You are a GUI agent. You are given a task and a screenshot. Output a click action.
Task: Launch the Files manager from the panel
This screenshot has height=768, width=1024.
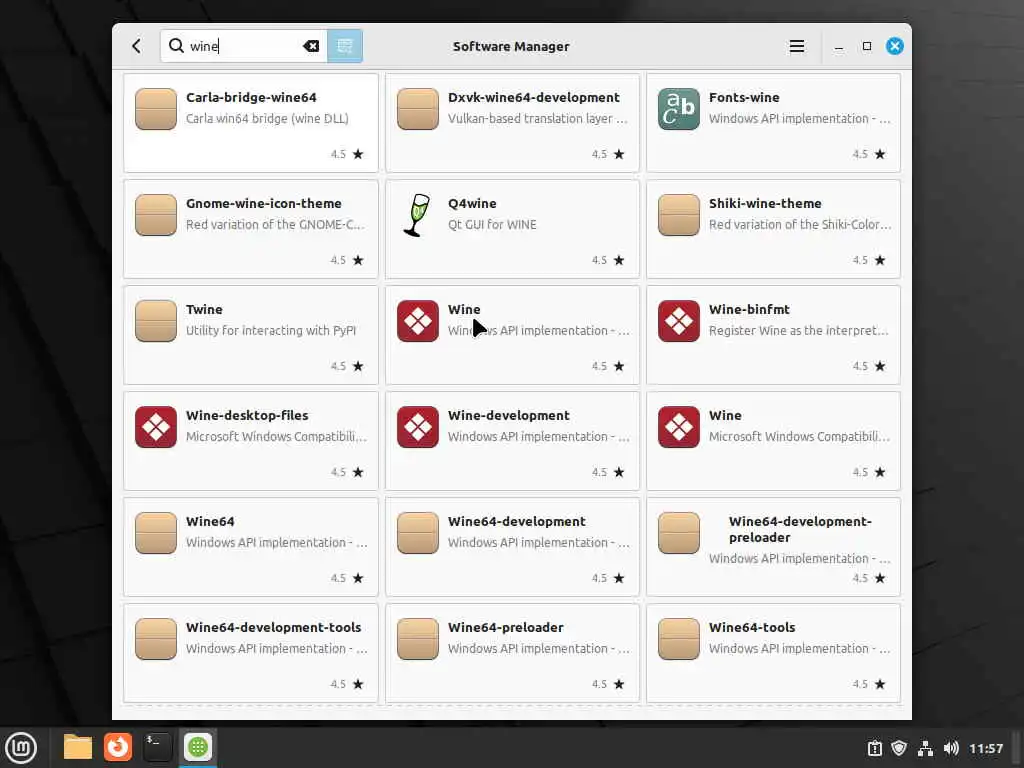coord(78,747)
